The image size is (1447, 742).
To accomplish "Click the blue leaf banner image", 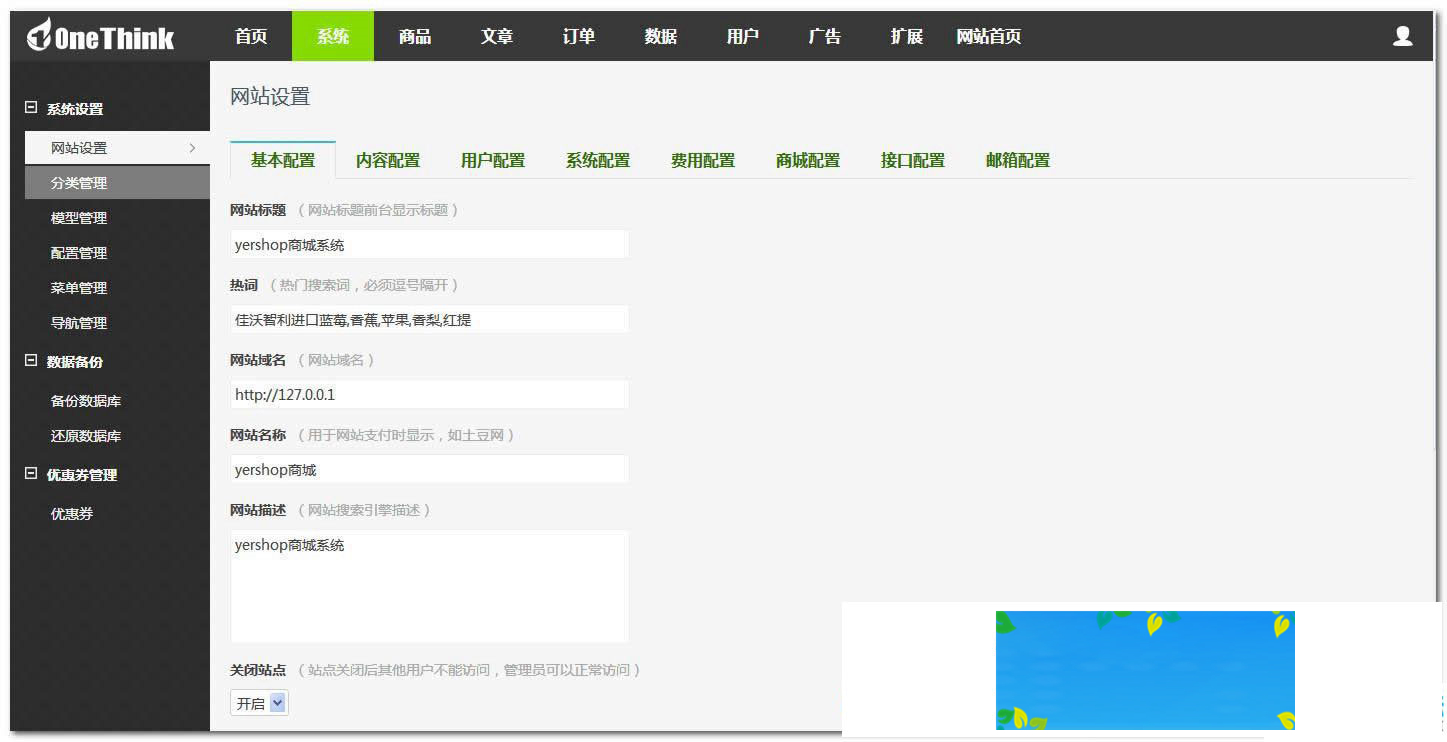I will [1144, 670].
